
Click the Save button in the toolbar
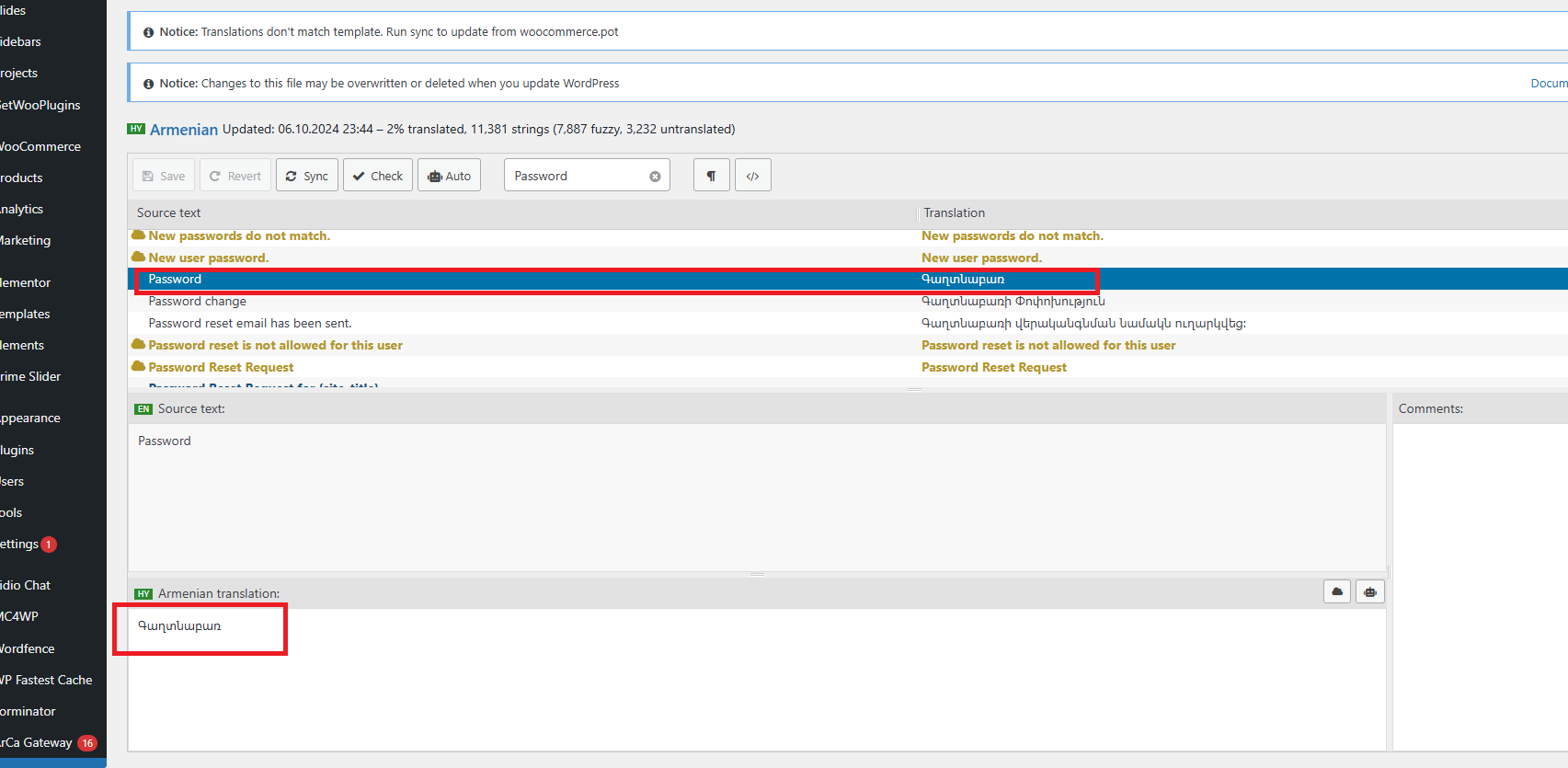tap(164, 176)
